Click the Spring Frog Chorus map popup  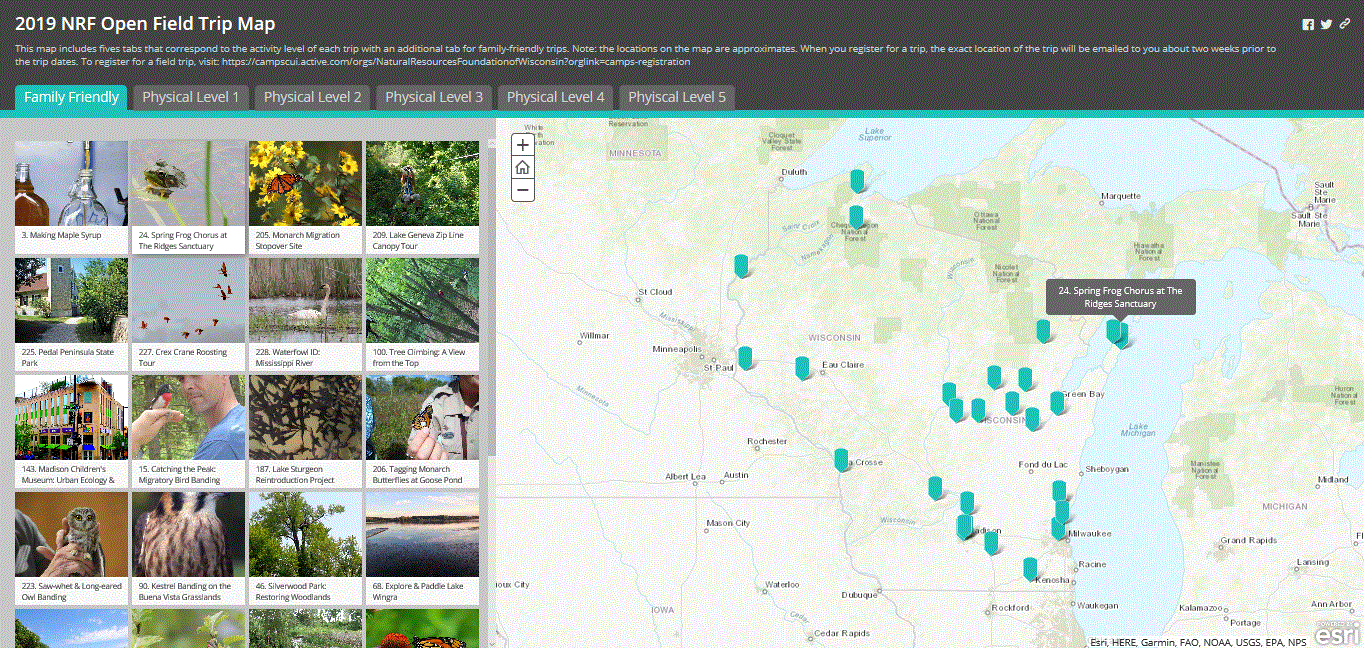click(1122, 296)
